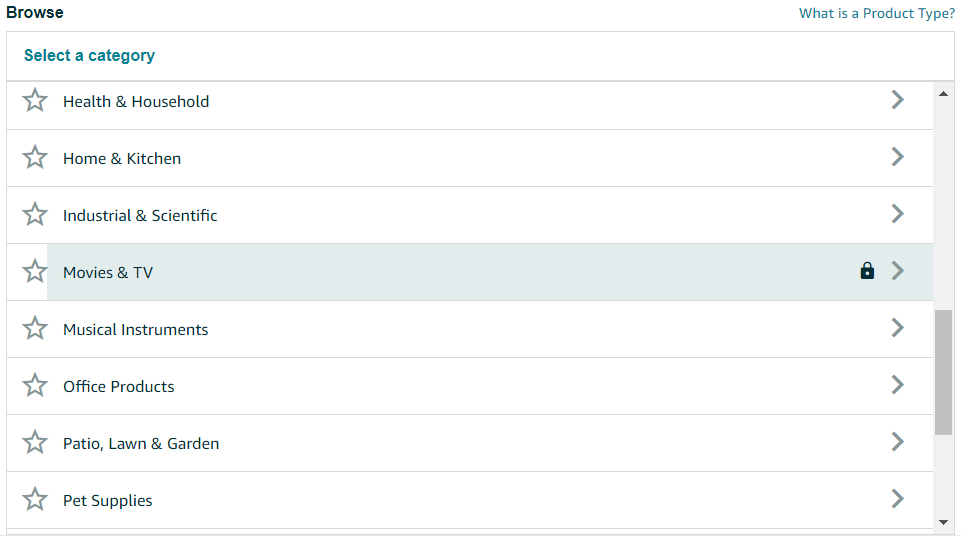The width and height of the screenshot is (961, 539).
Task: Click the scrollbar down arrow
Action: 943,522
